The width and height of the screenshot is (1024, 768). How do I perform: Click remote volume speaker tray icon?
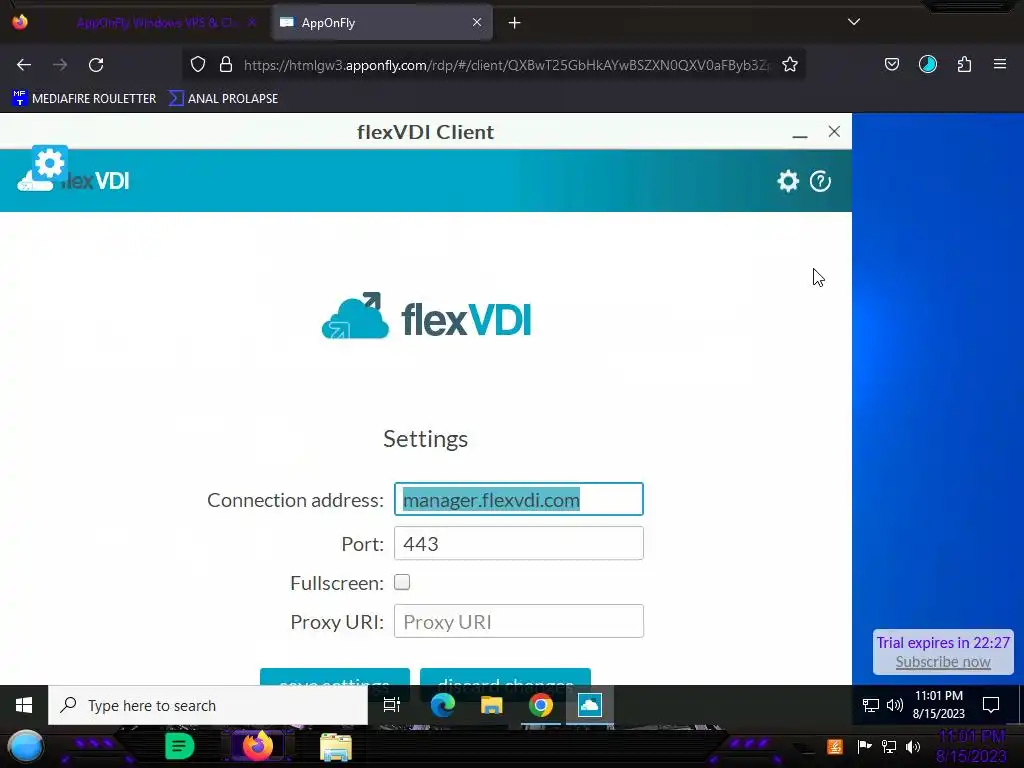click(x=895, y=705)
